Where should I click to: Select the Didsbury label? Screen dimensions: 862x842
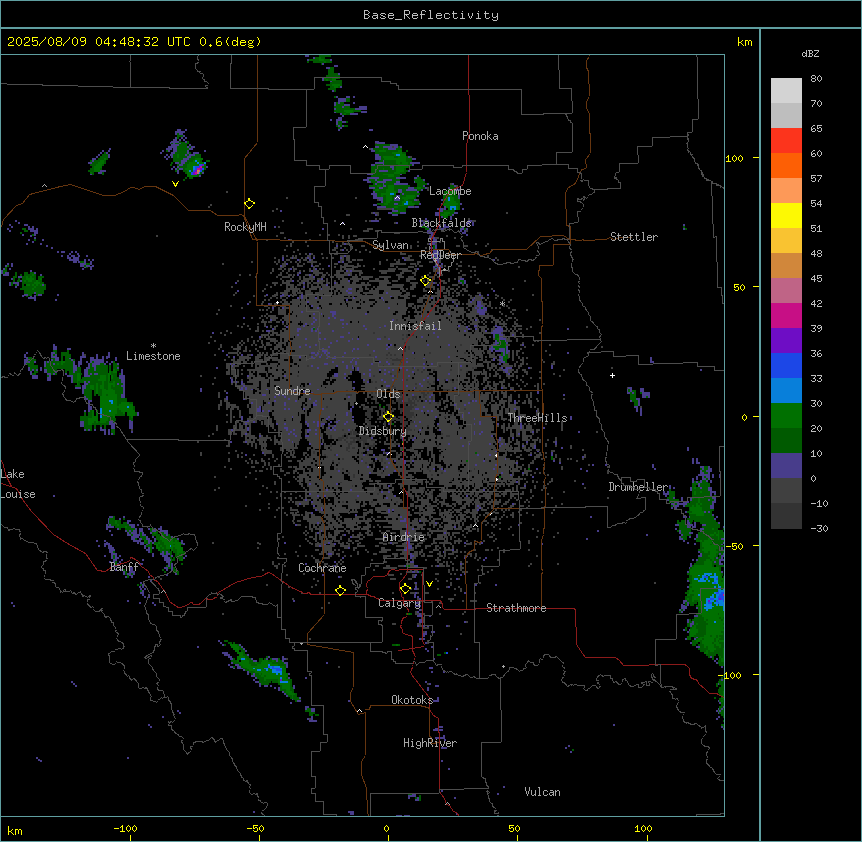(383, 431)
